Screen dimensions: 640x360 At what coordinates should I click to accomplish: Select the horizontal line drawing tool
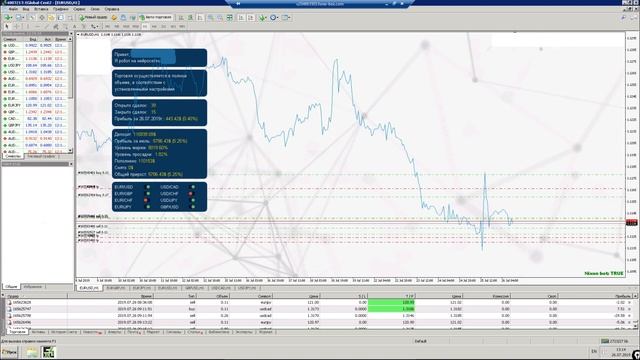37,26
